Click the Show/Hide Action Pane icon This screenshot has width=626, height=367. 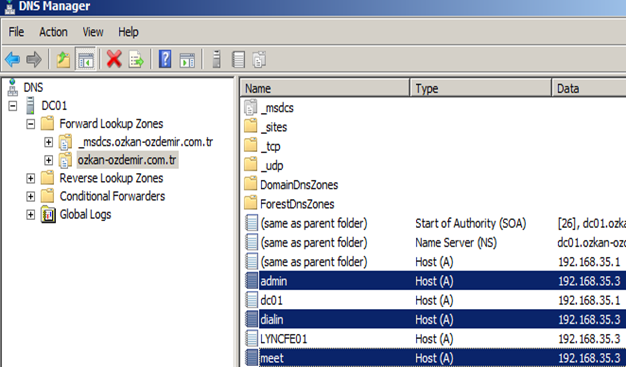pyautogui.click(x=187, y=60)
